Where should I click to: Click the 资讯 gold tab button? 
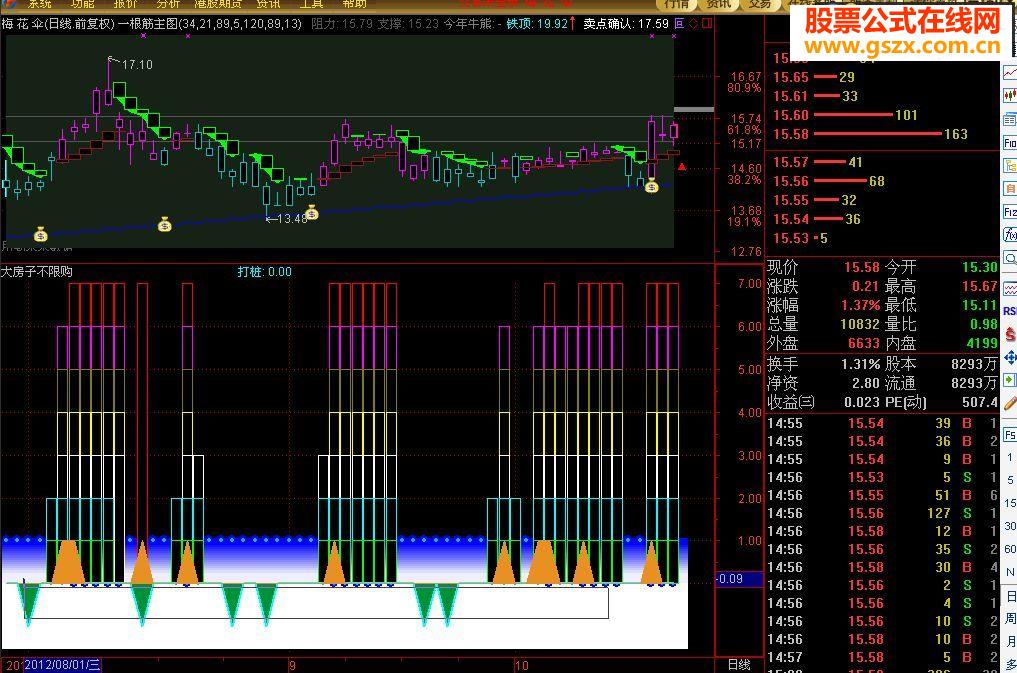point(717,4)
